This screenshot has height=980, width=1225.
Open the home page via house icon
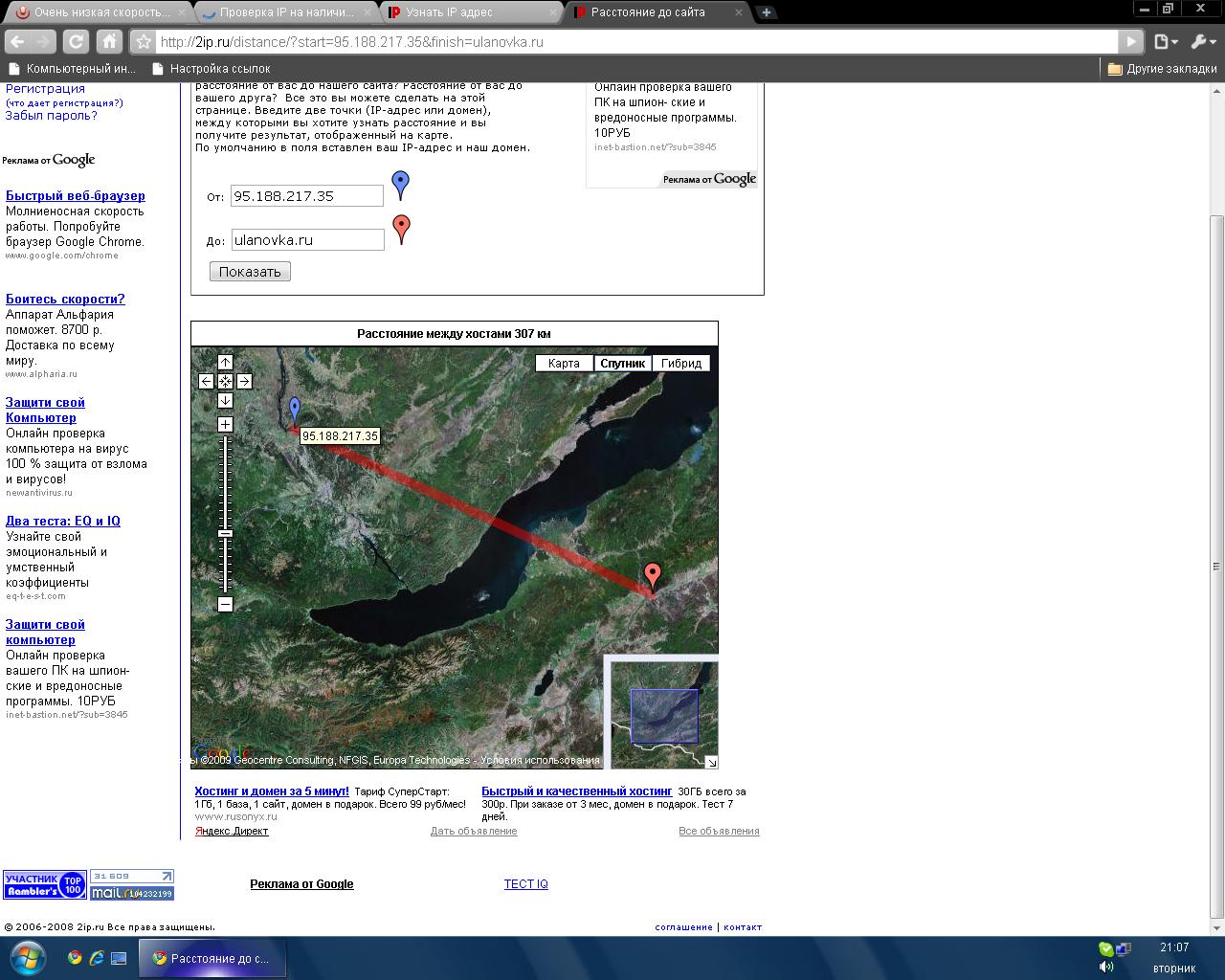pos(109,42)
